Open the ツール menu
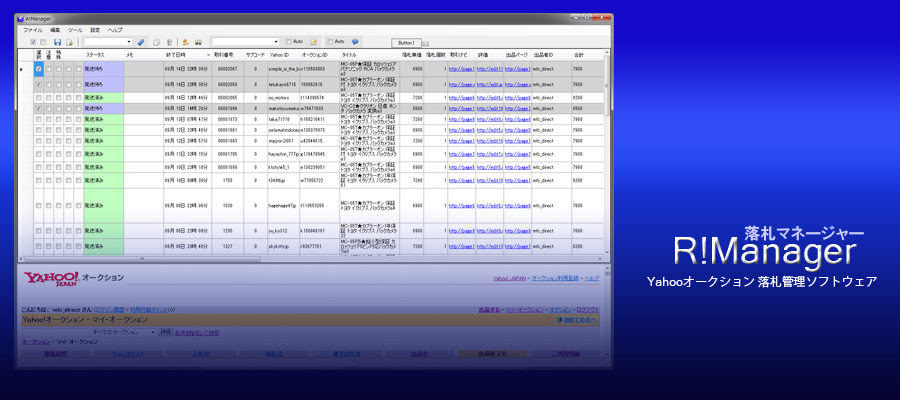 pos(75,30)
